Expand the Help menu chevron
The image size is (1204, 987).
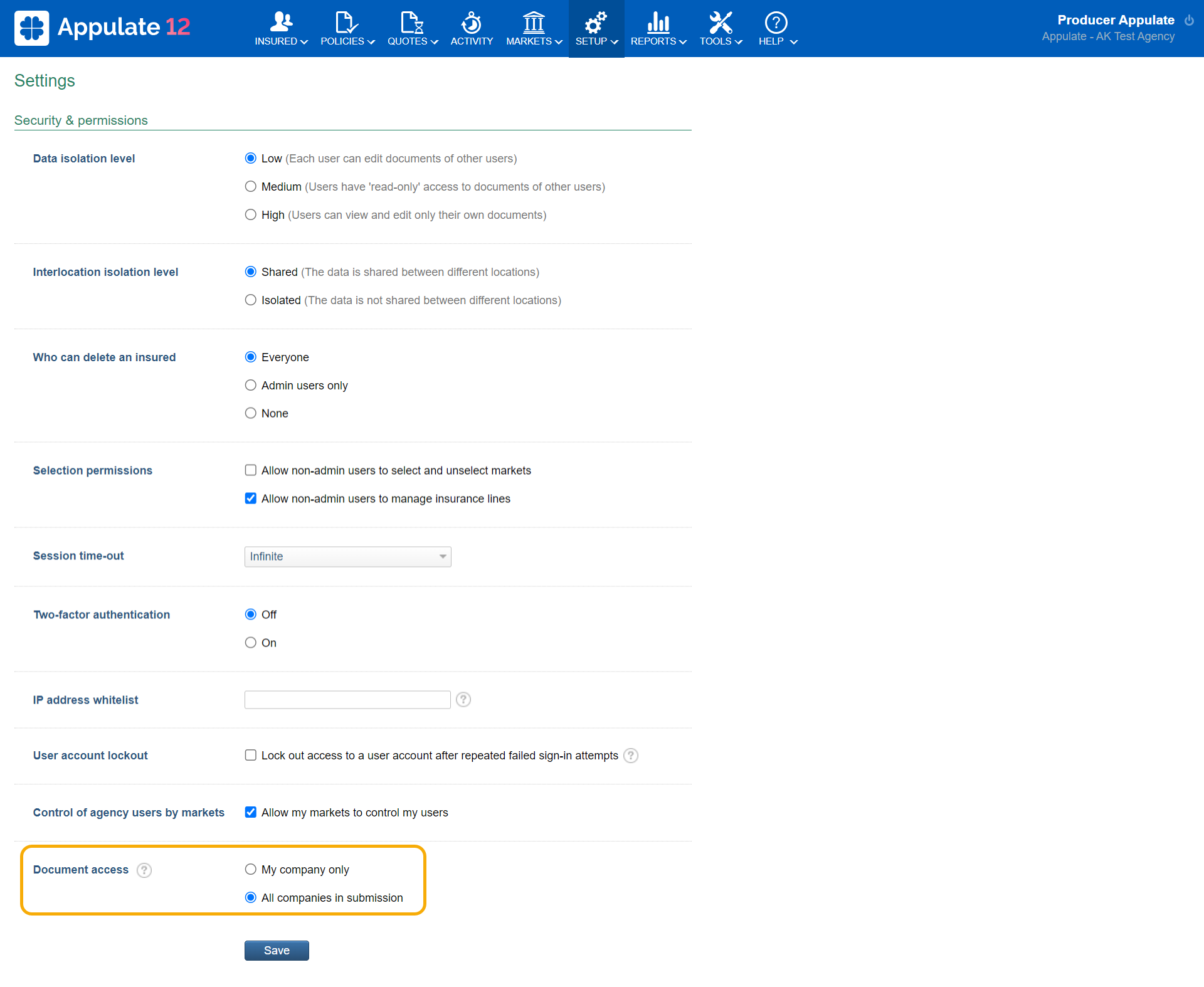[794, 42]
